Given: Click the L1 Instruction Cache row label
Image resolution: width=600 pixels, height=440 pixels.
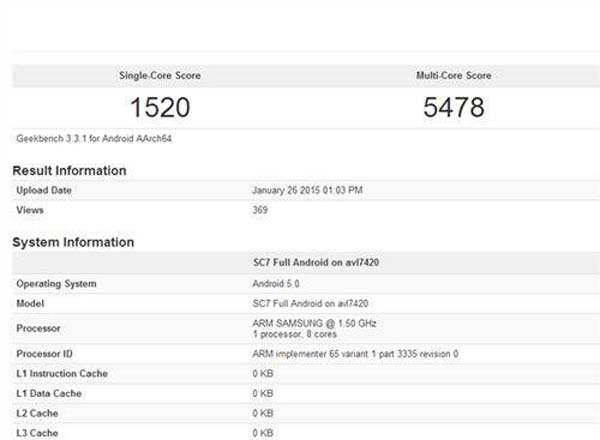Looking at the screenshot, I should click(x=62, y=373).
